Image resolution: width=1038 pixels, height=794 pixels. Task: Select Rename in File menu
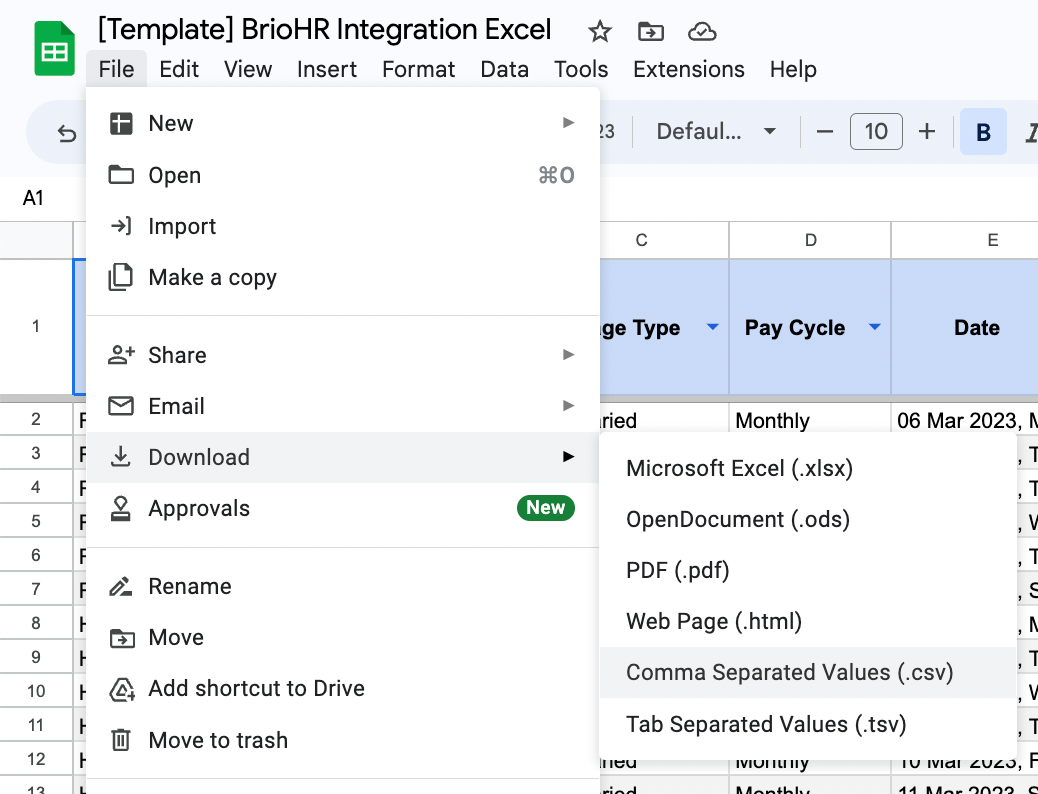coord(343,586)
